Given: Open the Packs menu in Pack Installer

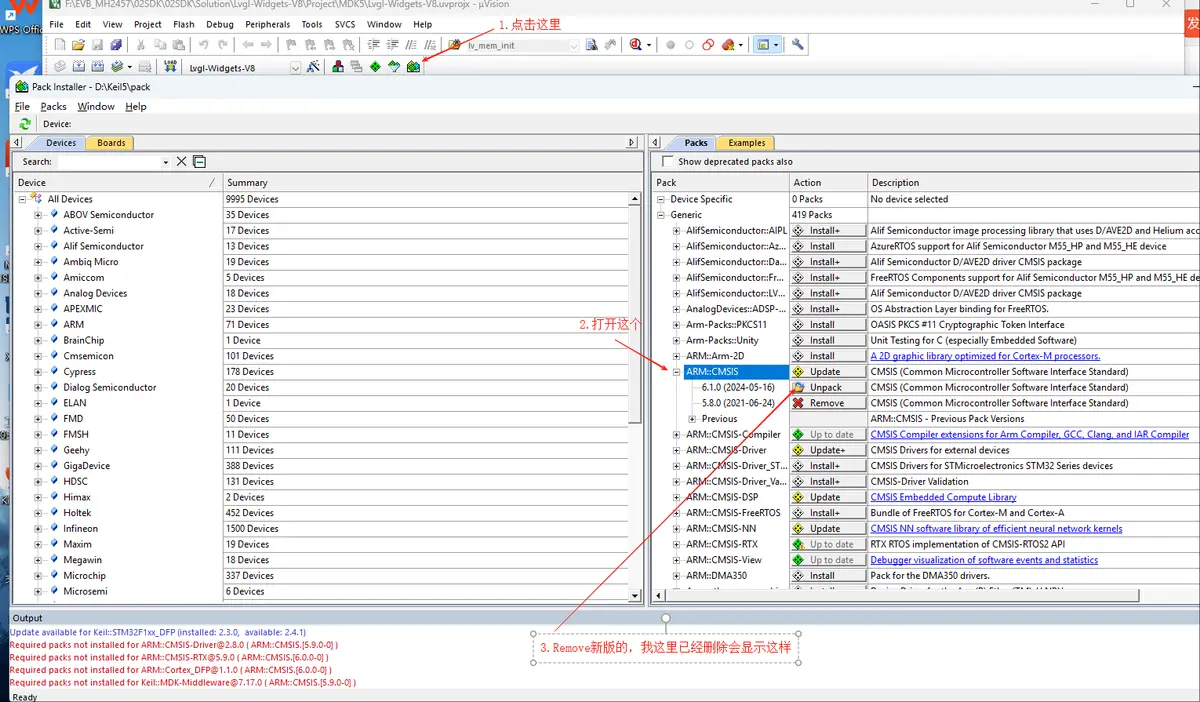Looking at the screenshot, I should pyautogui.click(x=53, y=106).
